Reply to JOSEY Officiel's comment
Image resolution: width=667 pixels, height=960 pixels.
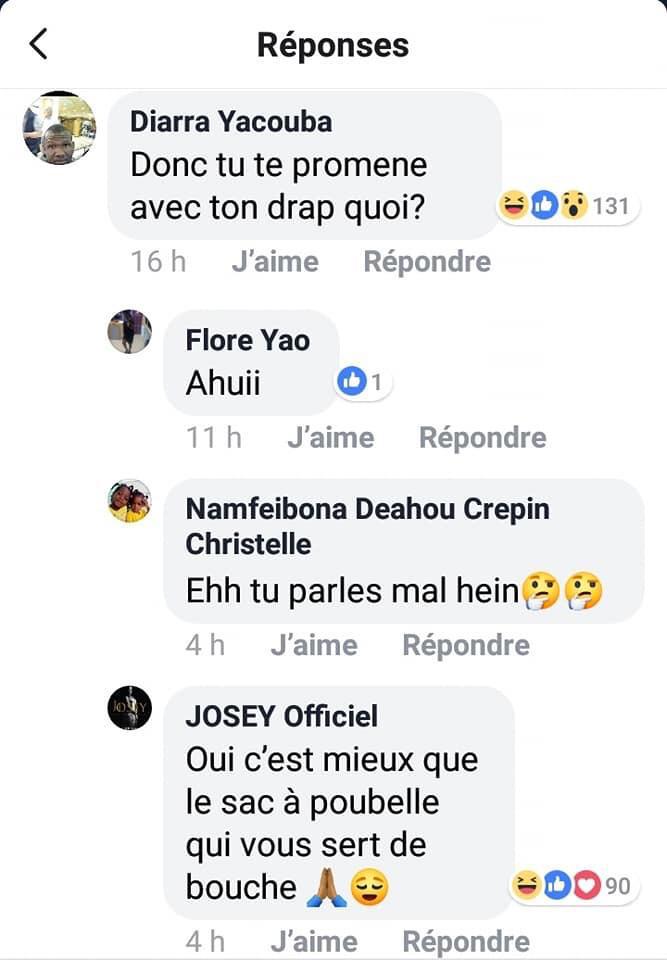point(465,941)
